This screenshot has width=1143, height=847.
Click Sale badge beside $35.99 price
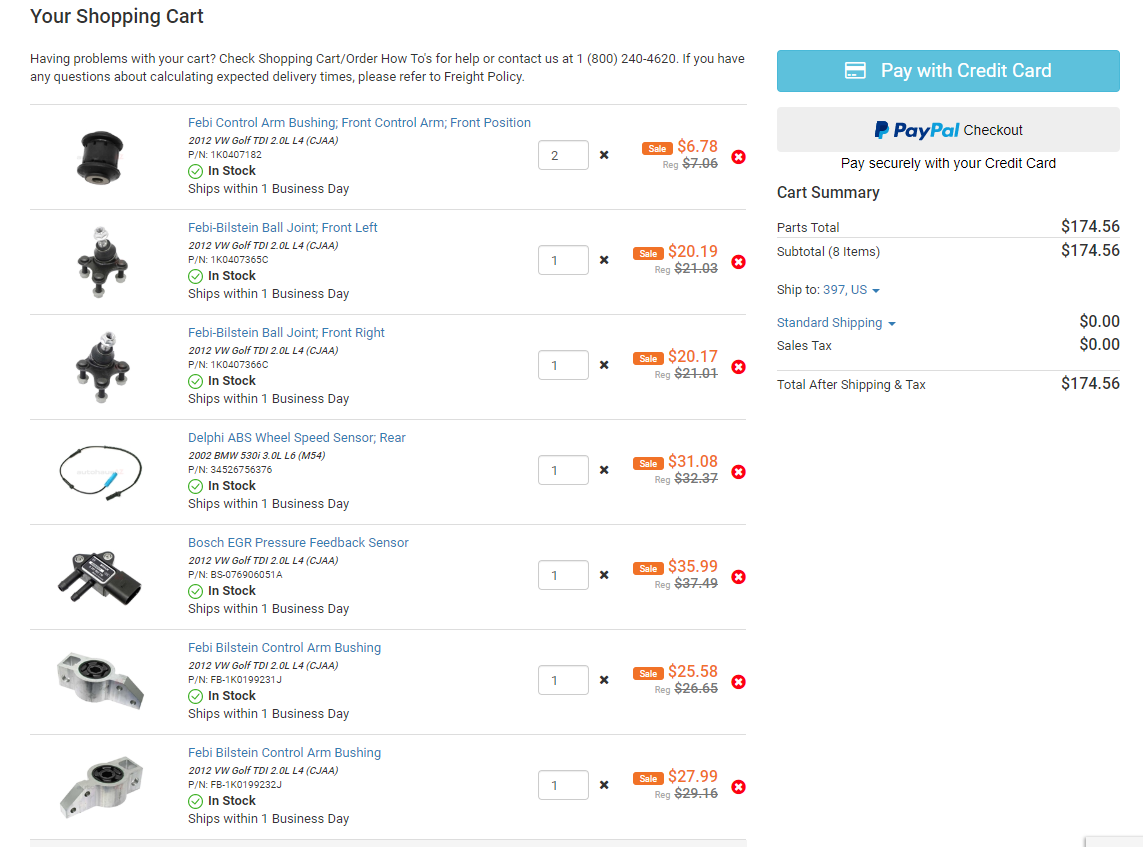coord(648,568)
